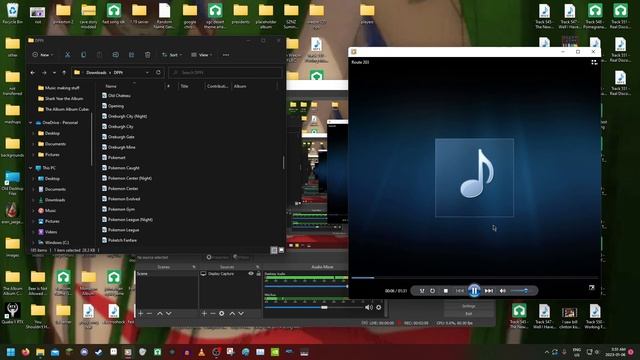The width and height of the screenshot is (640, 360).
Task: Expand Music under This PC
Action: tap(34, 211)
